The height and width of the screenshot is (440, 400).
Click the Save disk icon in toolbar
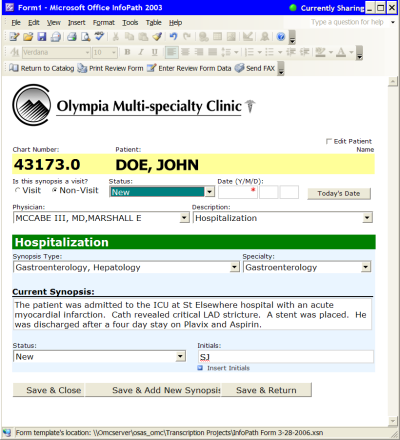coord(42,36)
